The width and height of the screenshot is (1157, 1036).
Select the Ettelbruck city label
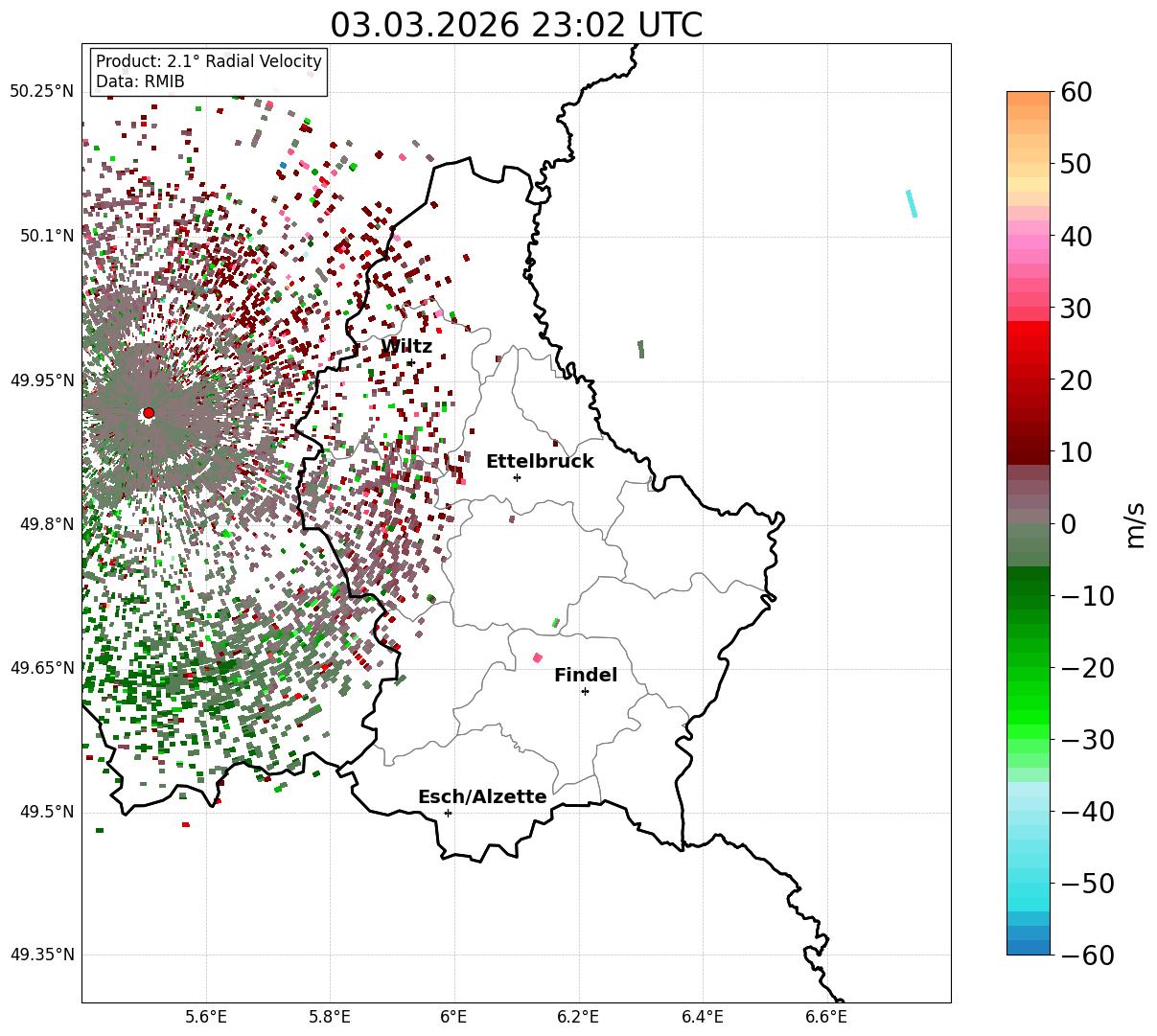click(x=540, y=462)
